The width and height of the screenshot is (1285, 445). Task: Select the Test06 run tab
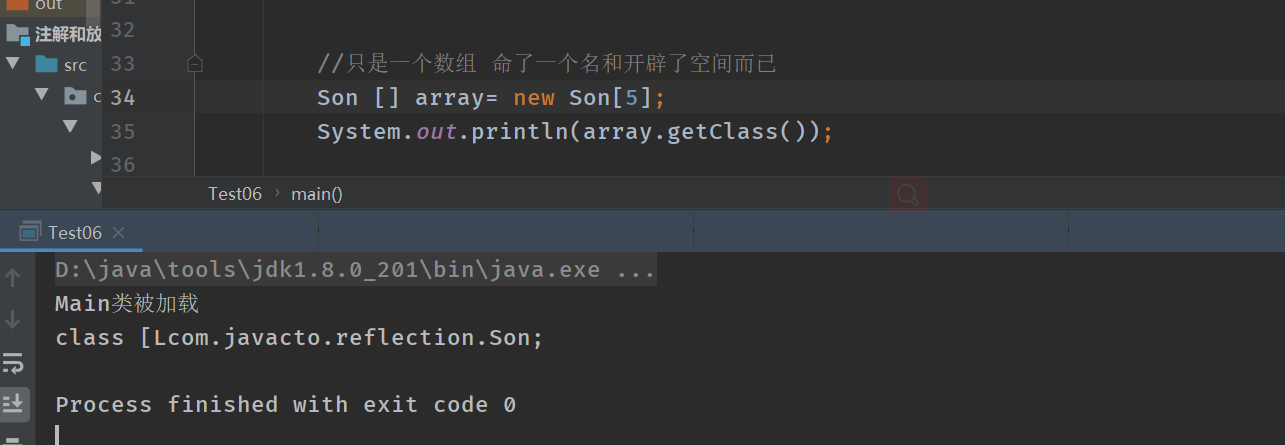point(72,232)
